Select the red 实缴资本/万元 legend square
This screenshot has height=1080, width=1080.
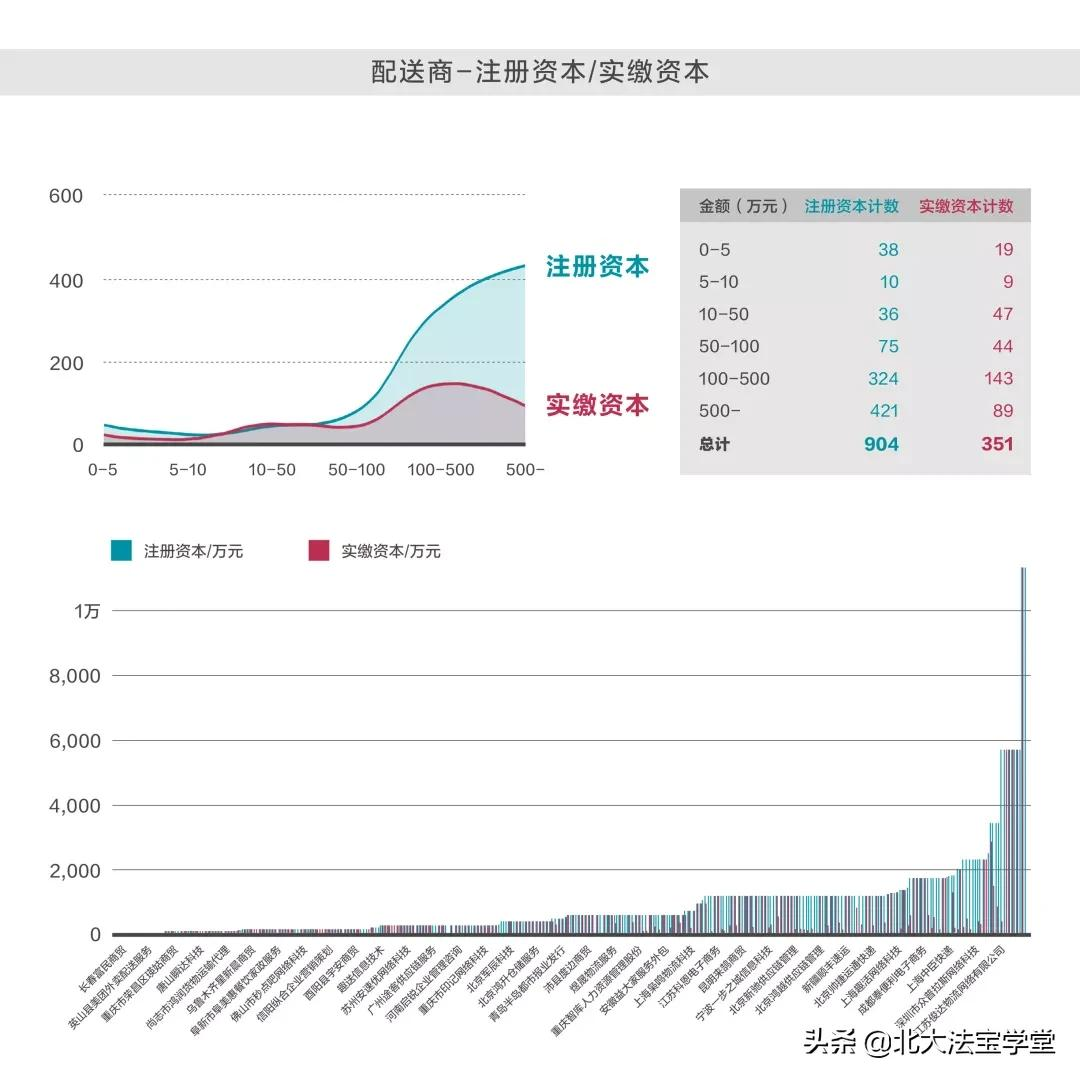[x=317, y=549]
